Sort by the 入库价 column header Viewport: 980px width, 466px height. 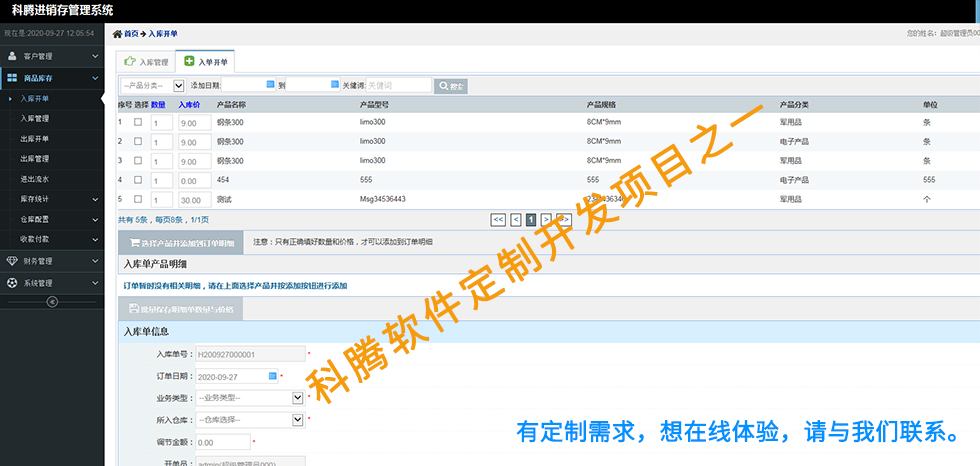pos(189,105)
